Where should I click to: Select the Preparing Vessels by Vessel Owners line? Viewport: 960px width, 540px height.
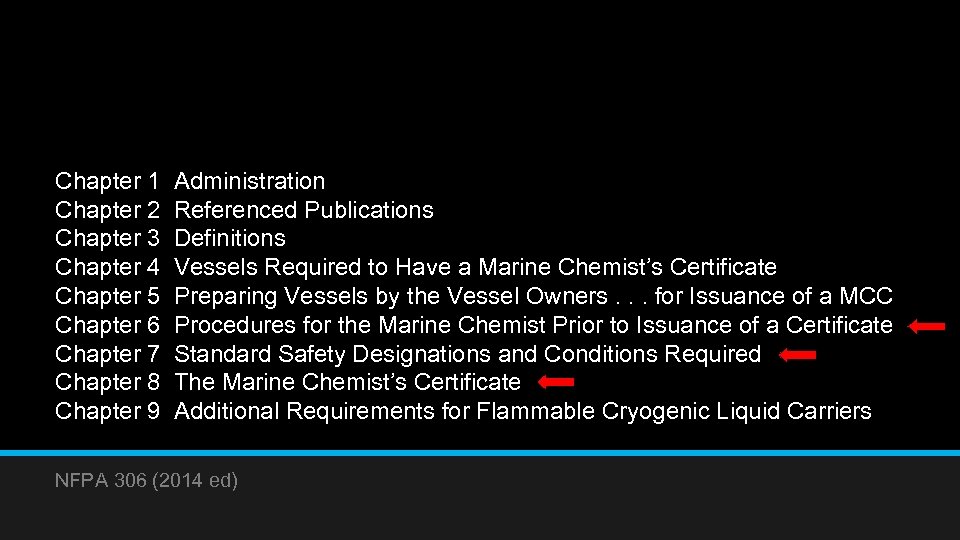coord(533,296)
